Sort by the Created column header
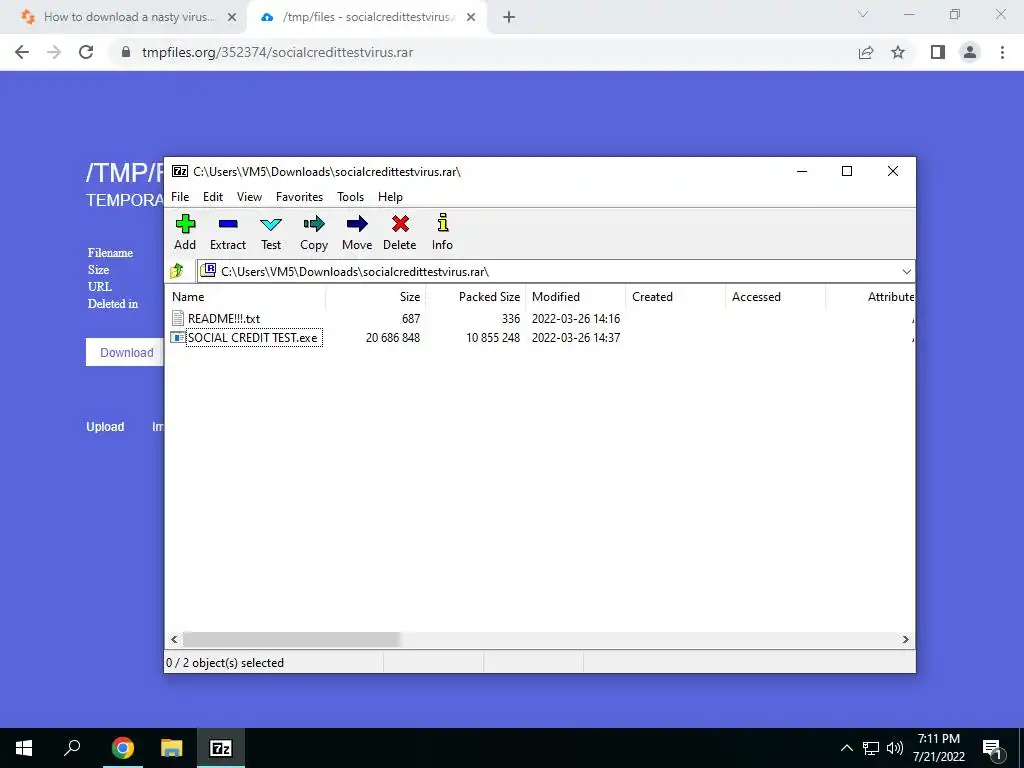1024x768 pixels. (675, 296)
